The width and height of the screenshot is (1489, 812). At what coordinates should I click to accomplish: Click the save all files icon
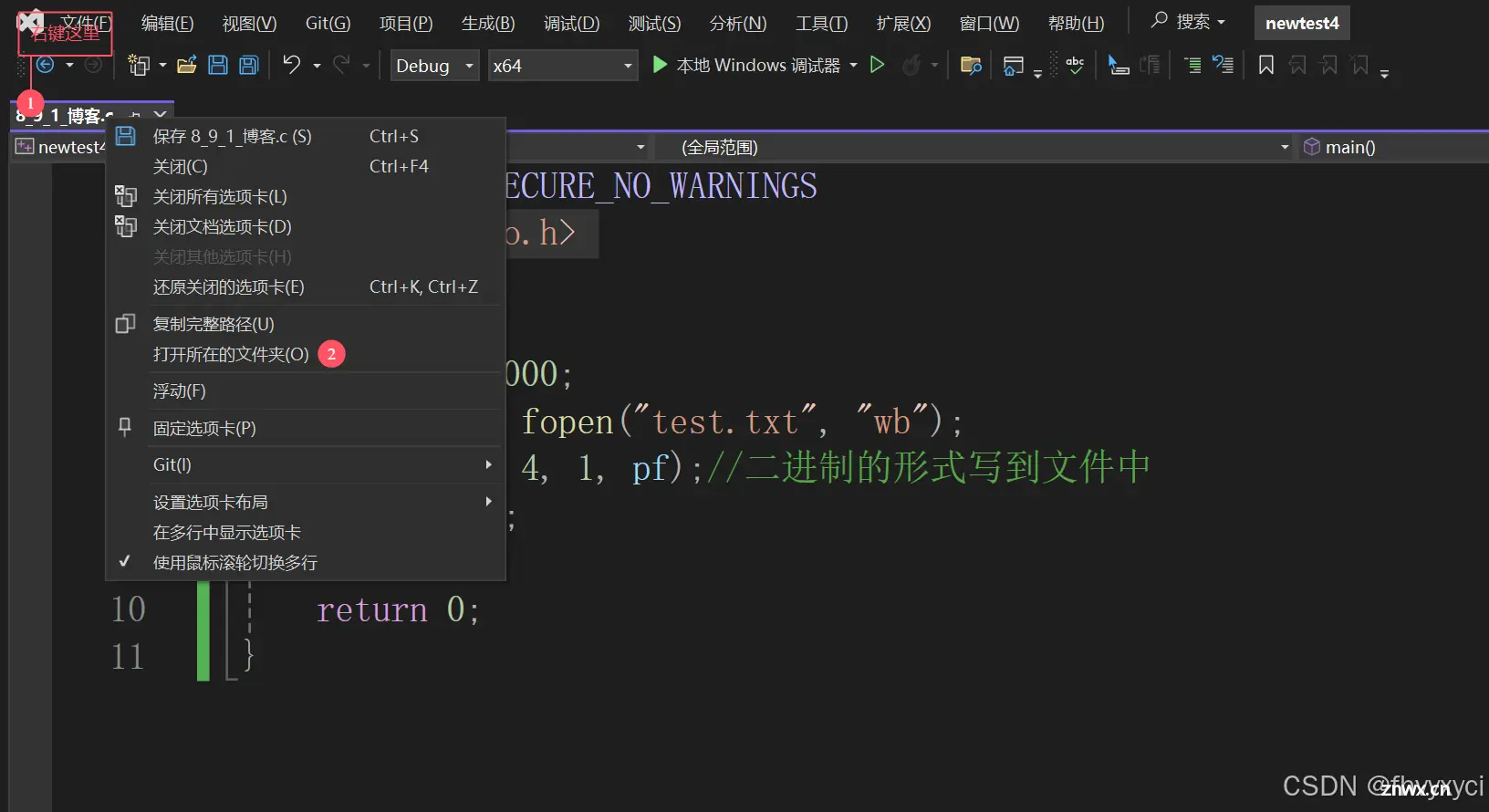point(249,65)
